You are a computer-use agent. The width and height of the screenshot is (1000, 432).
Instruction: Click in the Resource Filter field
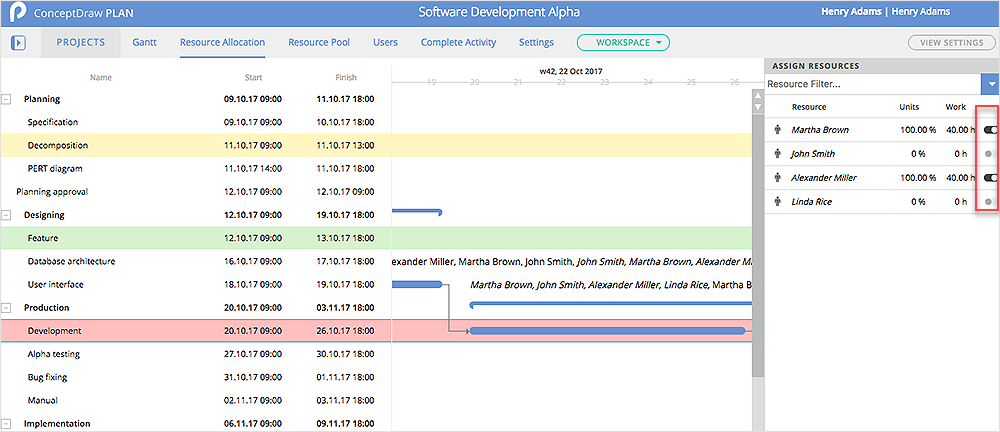[x=872, y=84]
